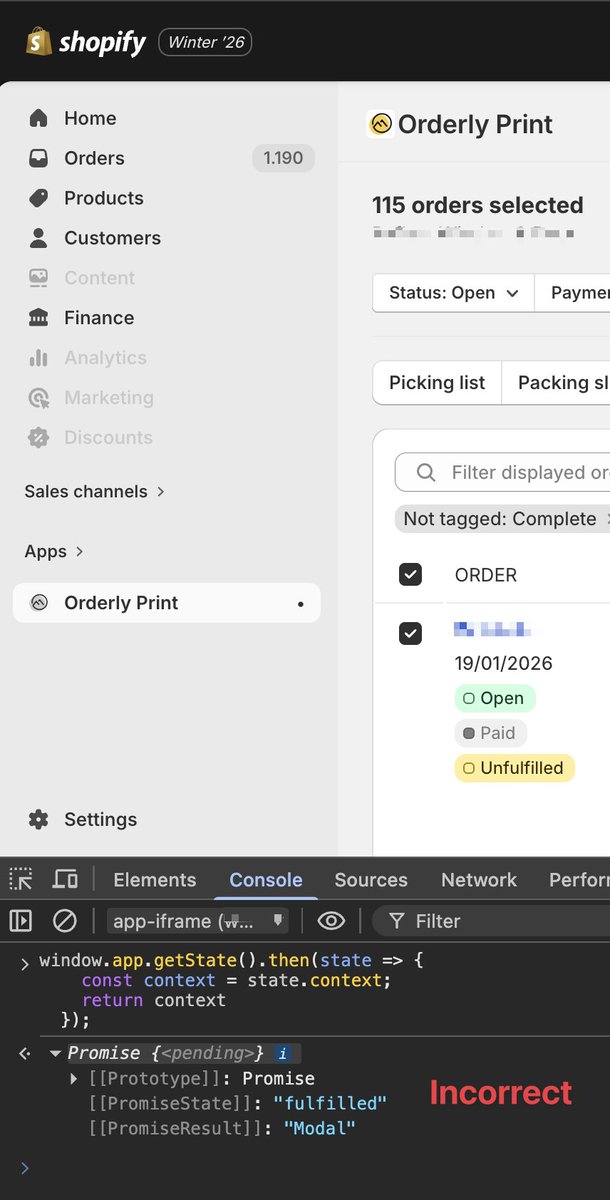
Task: Open Orderly Print app in sidebar
Action: point(166,603)
